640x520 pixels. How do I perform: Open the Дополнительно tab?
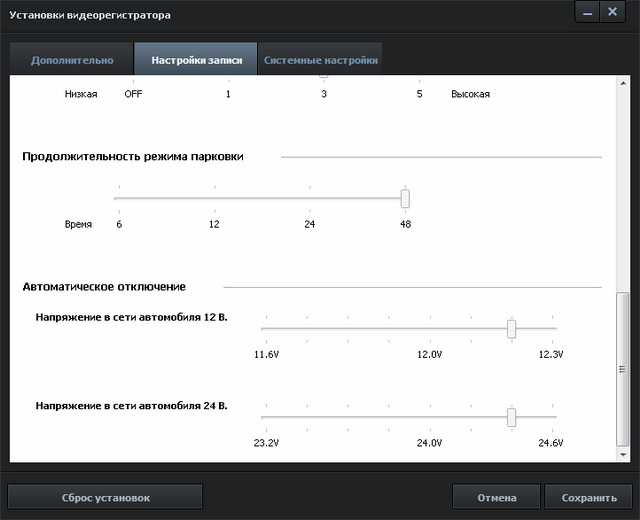click(x=72, y=60)
